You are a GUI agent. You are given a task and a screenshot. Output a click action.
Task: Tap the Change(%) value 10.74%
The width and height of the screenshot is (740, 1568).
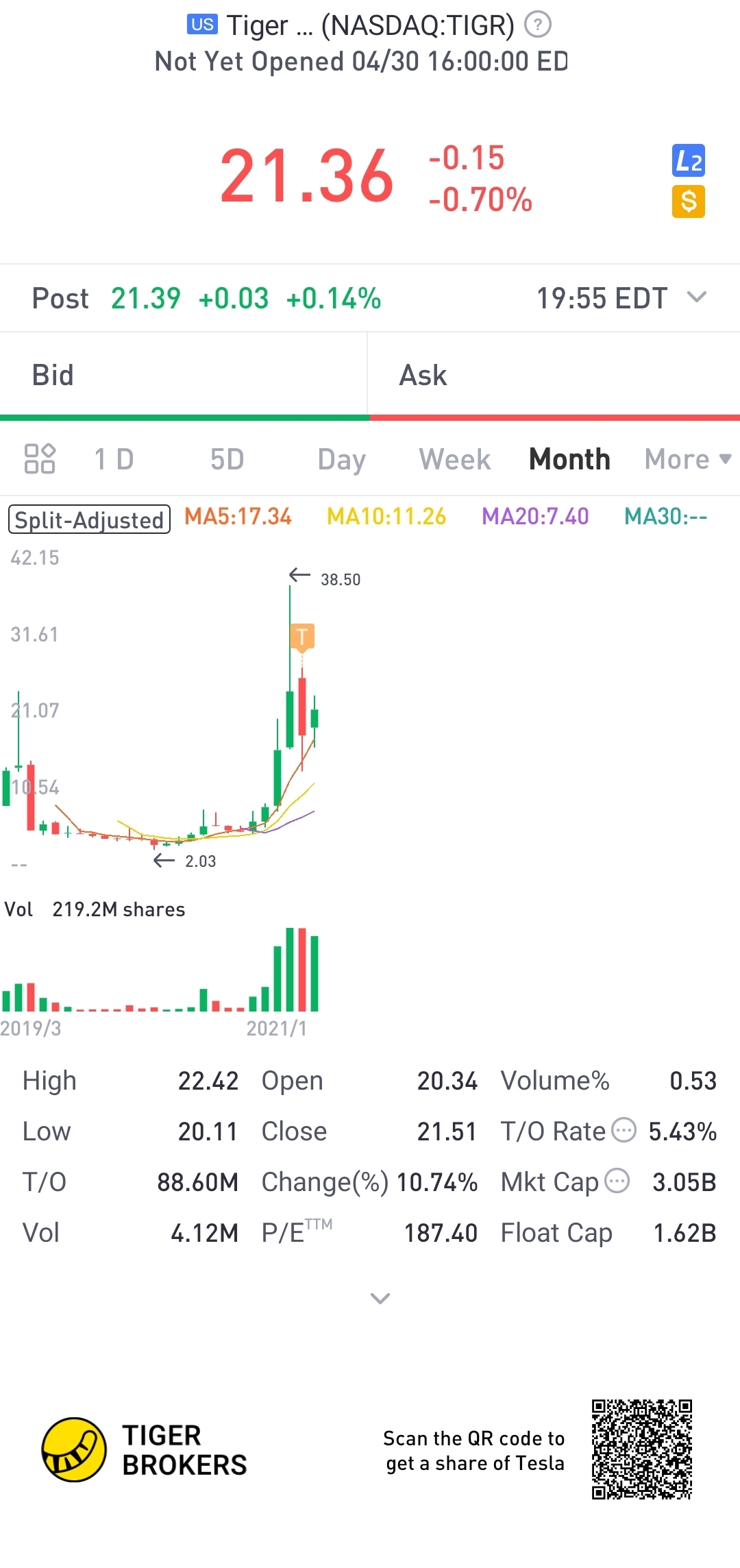click(x=437, y=1182)
